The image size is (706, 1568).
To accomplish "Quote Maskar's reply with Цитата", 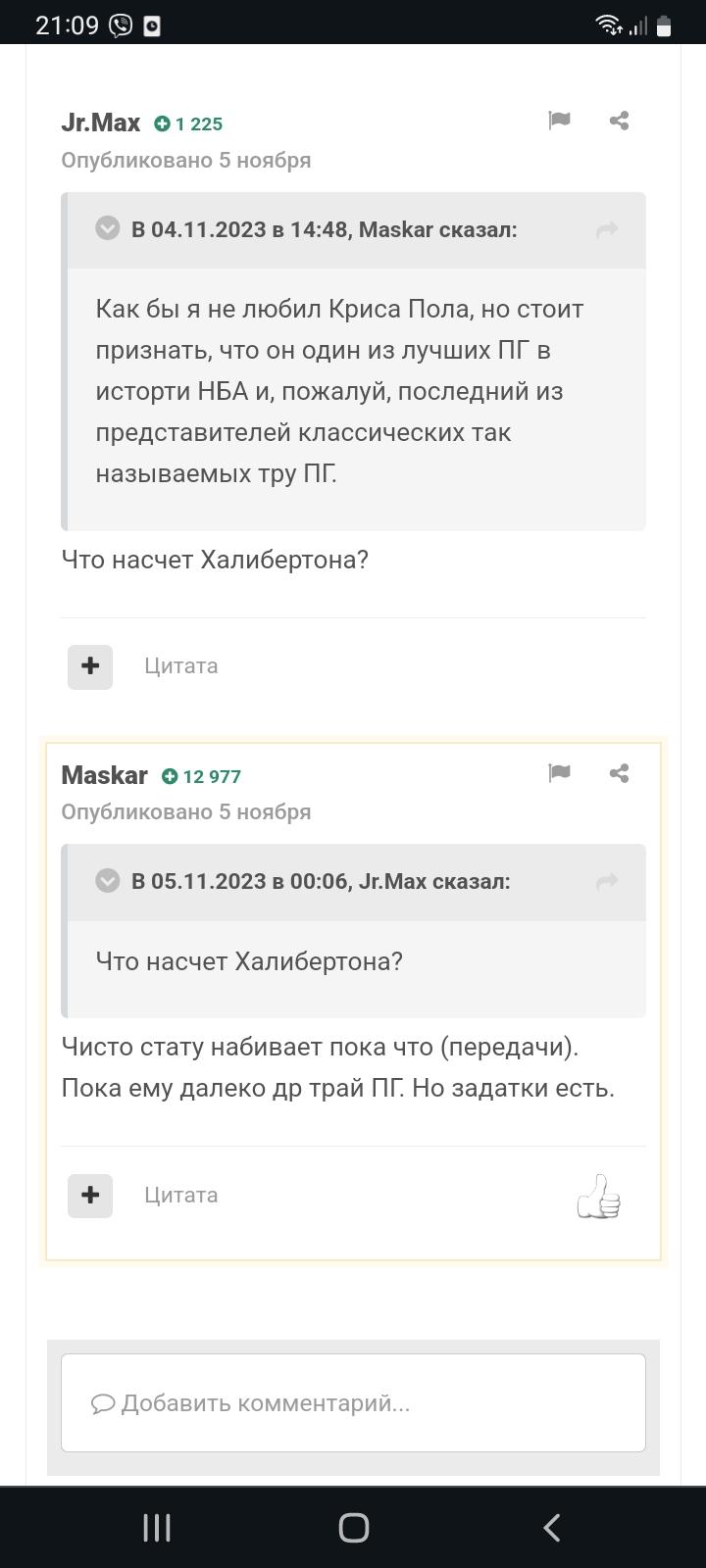I will (x=181, y=1196).
